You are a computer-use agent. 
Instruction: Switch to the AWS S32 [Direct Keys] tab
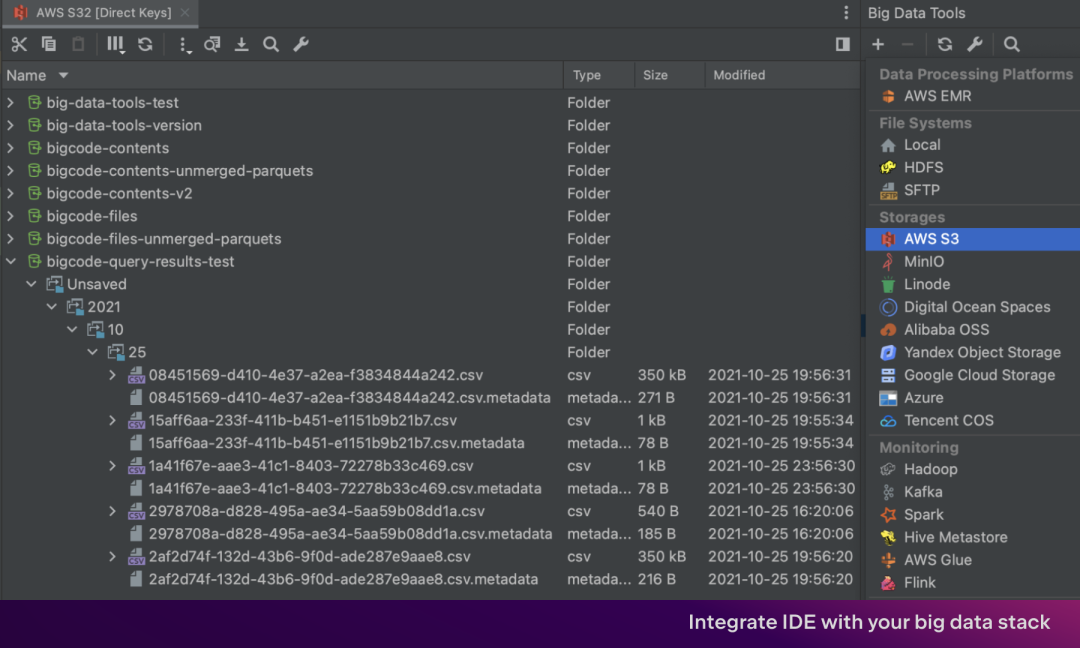click(101, 12)
